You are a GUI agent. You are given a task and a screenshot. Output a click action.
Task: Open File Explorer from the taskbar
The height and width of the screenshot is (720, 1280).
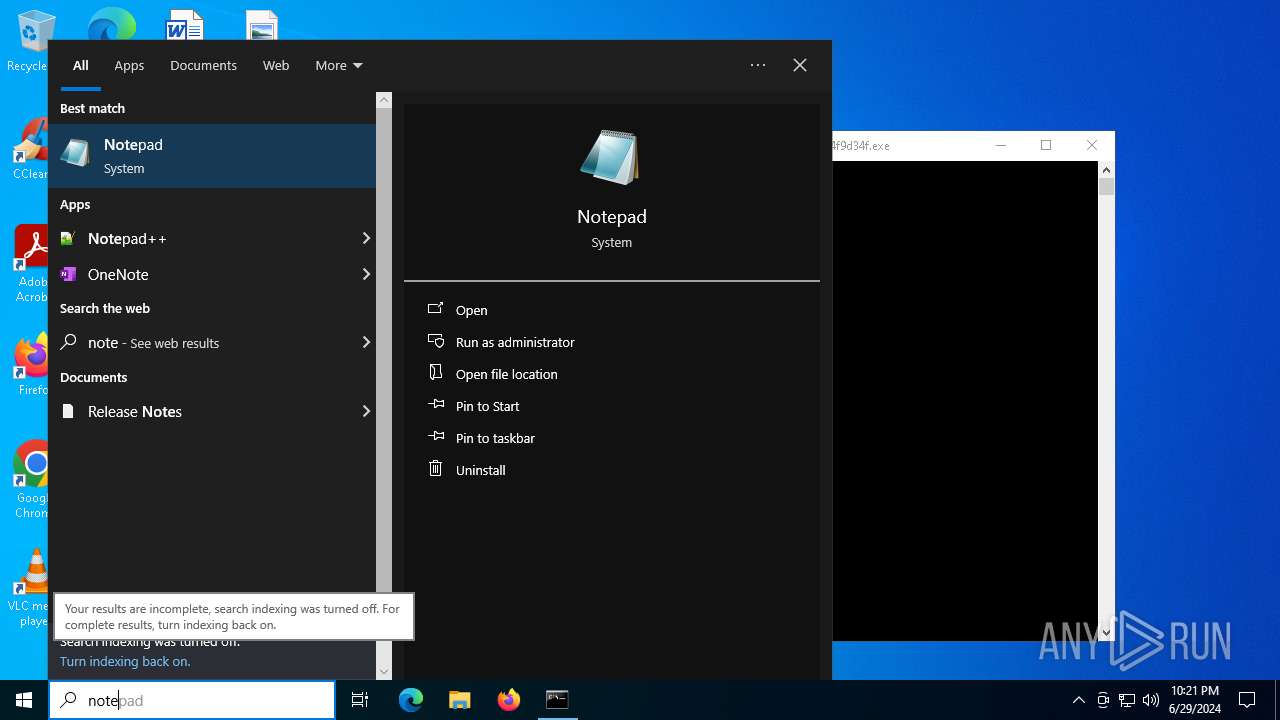(x=459, y=700)
